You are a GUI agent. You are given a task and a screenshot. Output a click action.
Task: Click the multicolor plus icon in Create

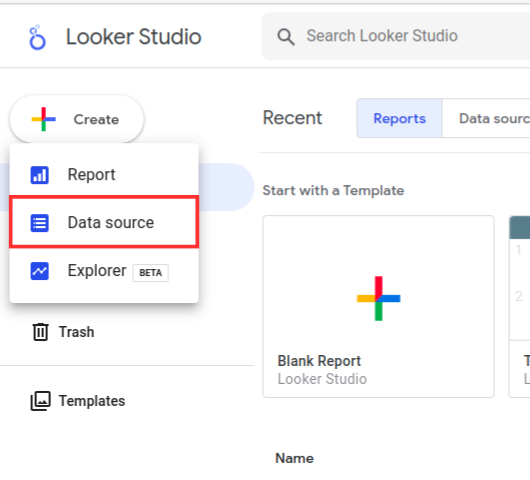coord(44,119)
